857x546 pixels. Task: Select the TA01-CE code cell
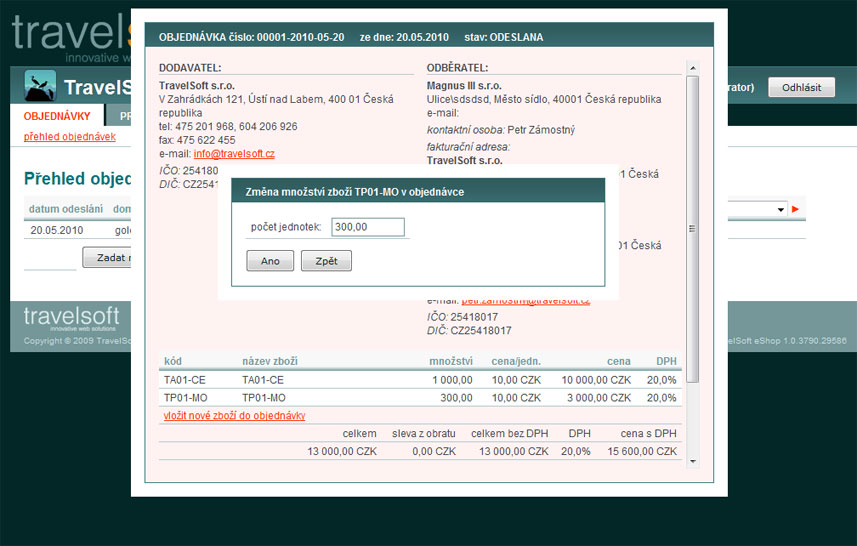click(x=185, y=380)
